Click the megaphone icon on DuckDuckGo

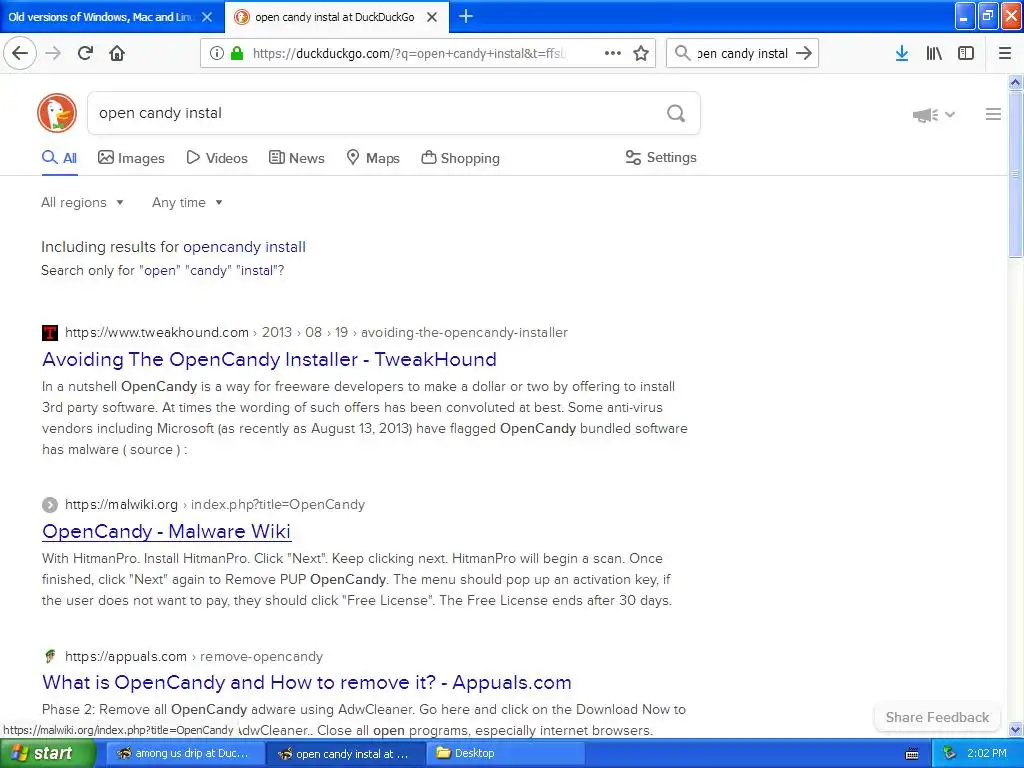click(925, 115)
